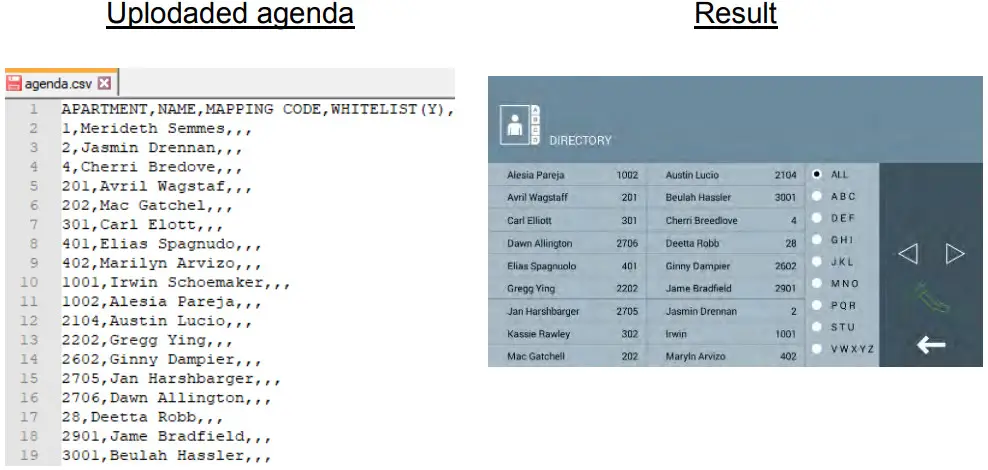The image size is (988, 470).
Task: Select directory entry Beulah Hassler 3001
Action: click(x=727, y=197)
